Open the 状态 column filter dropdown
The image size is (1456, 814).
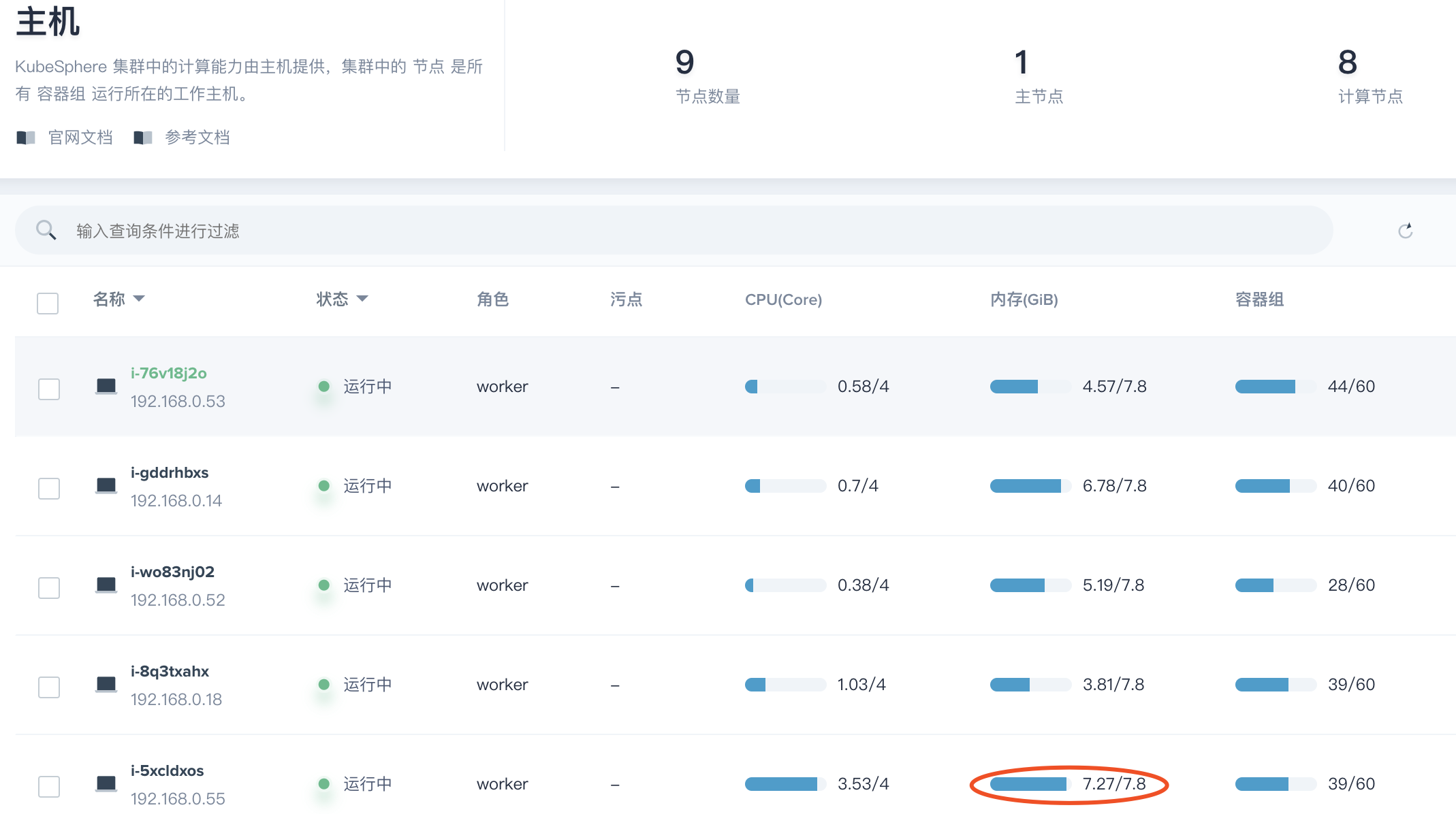point(362,299)
